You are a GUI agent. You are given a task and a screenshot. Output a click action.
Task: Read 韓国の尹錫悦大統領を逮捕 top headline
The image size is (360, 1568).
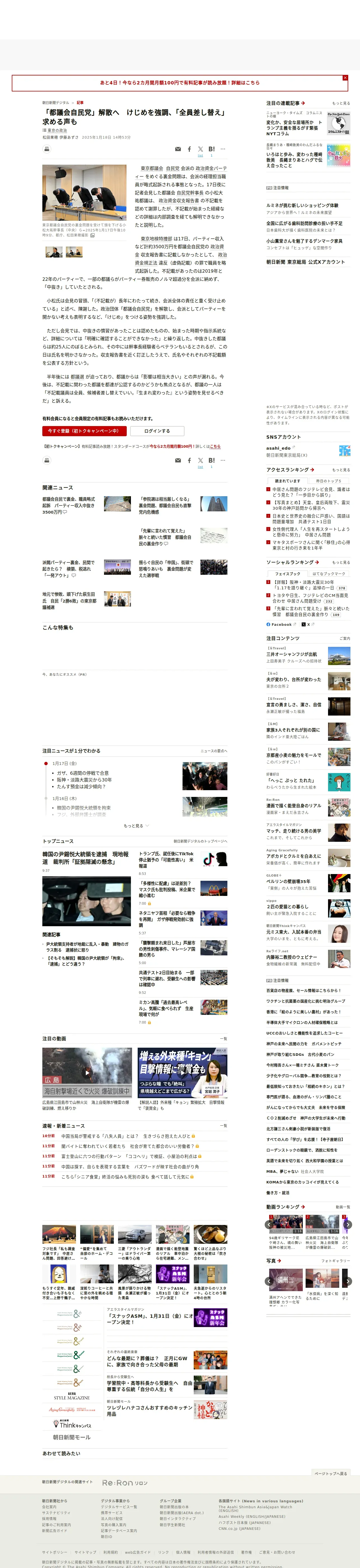[86, 858]
